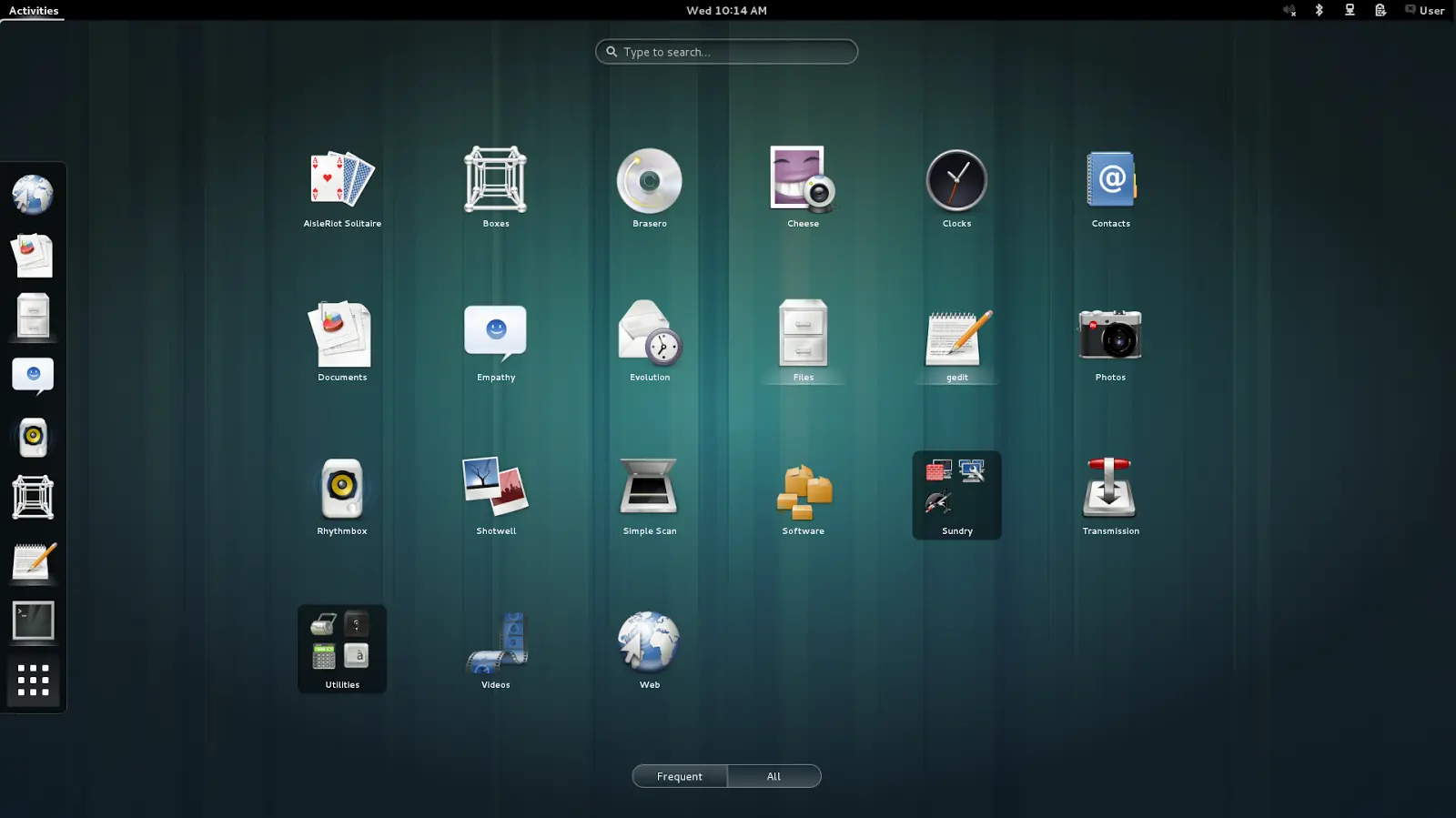Switch to the All apps view
This screenshot has height=818, width=1456.
(x=773, y=776)
